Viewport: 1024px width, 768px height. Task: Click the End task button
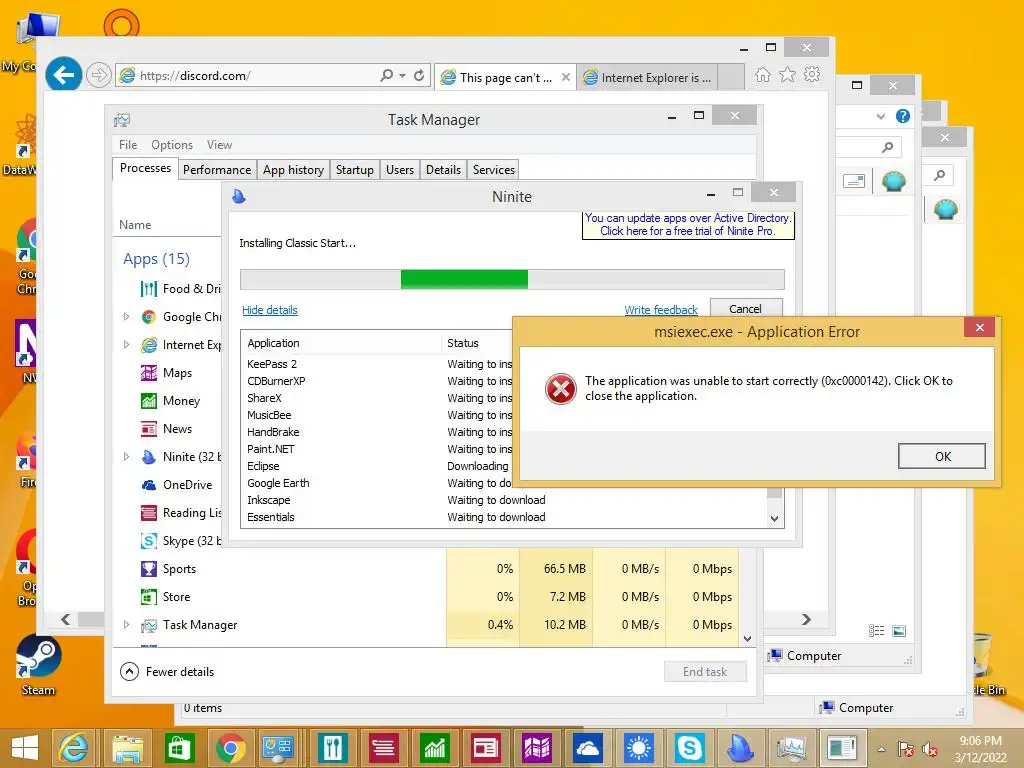(x=705, y=671)
